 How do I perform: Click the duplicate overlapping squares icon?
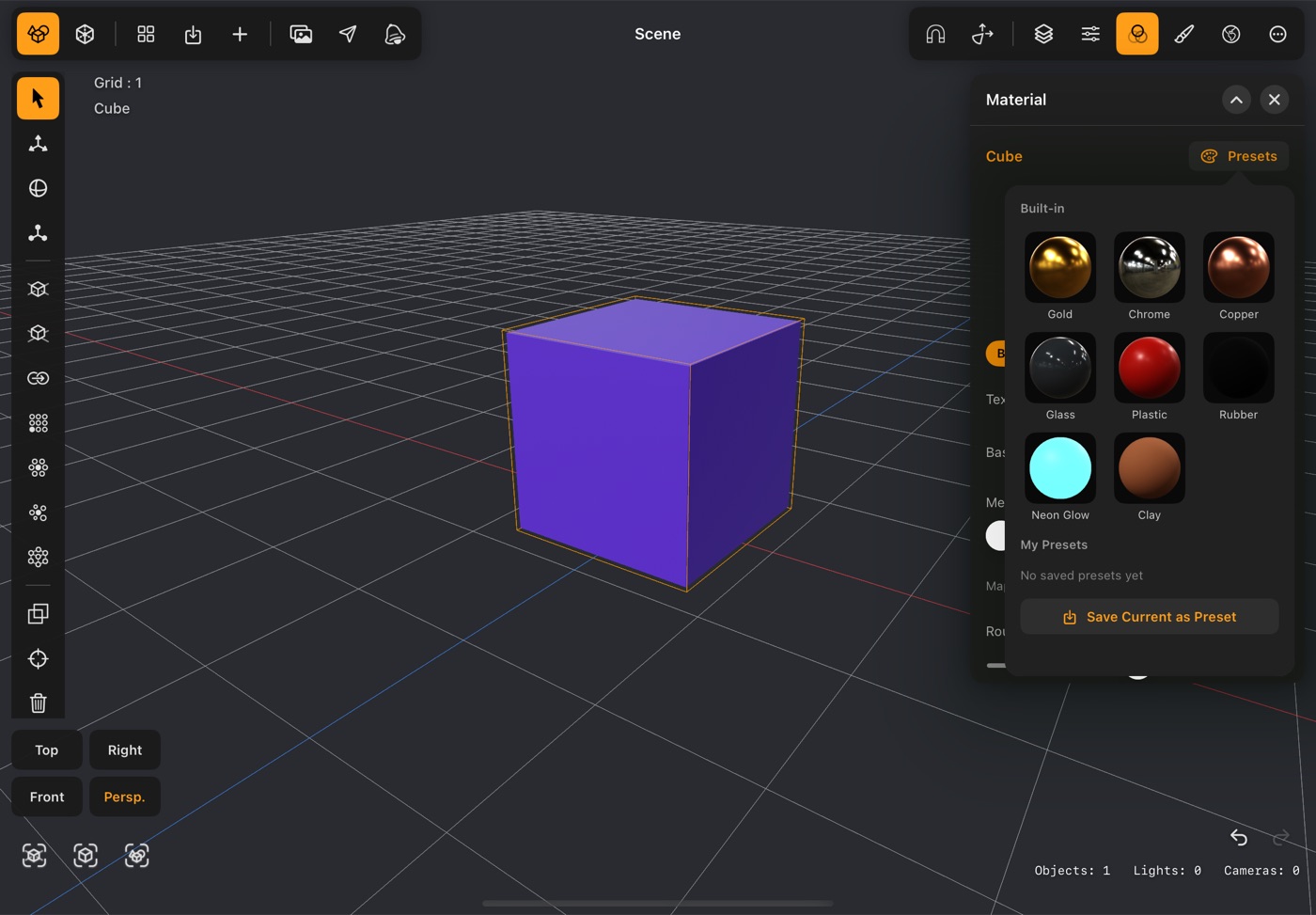pyautogui.click(x=38, y=614)
